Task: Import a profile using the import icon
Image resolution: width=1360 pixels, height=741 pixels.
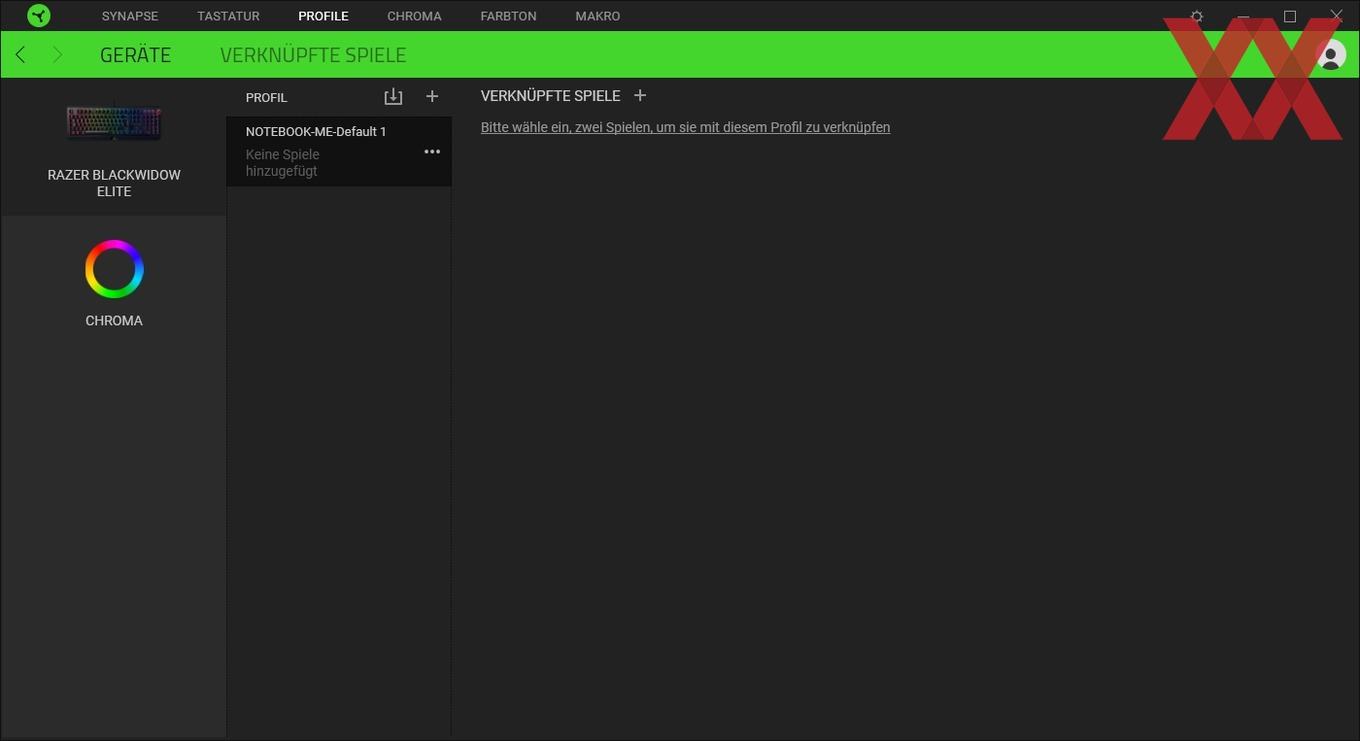Action: (393, 96)
